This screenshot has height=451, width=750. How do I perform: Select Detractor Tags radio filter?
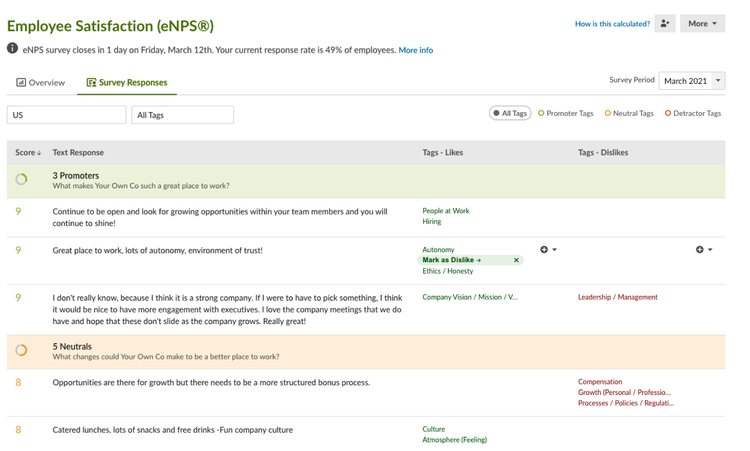click(693, 113)
